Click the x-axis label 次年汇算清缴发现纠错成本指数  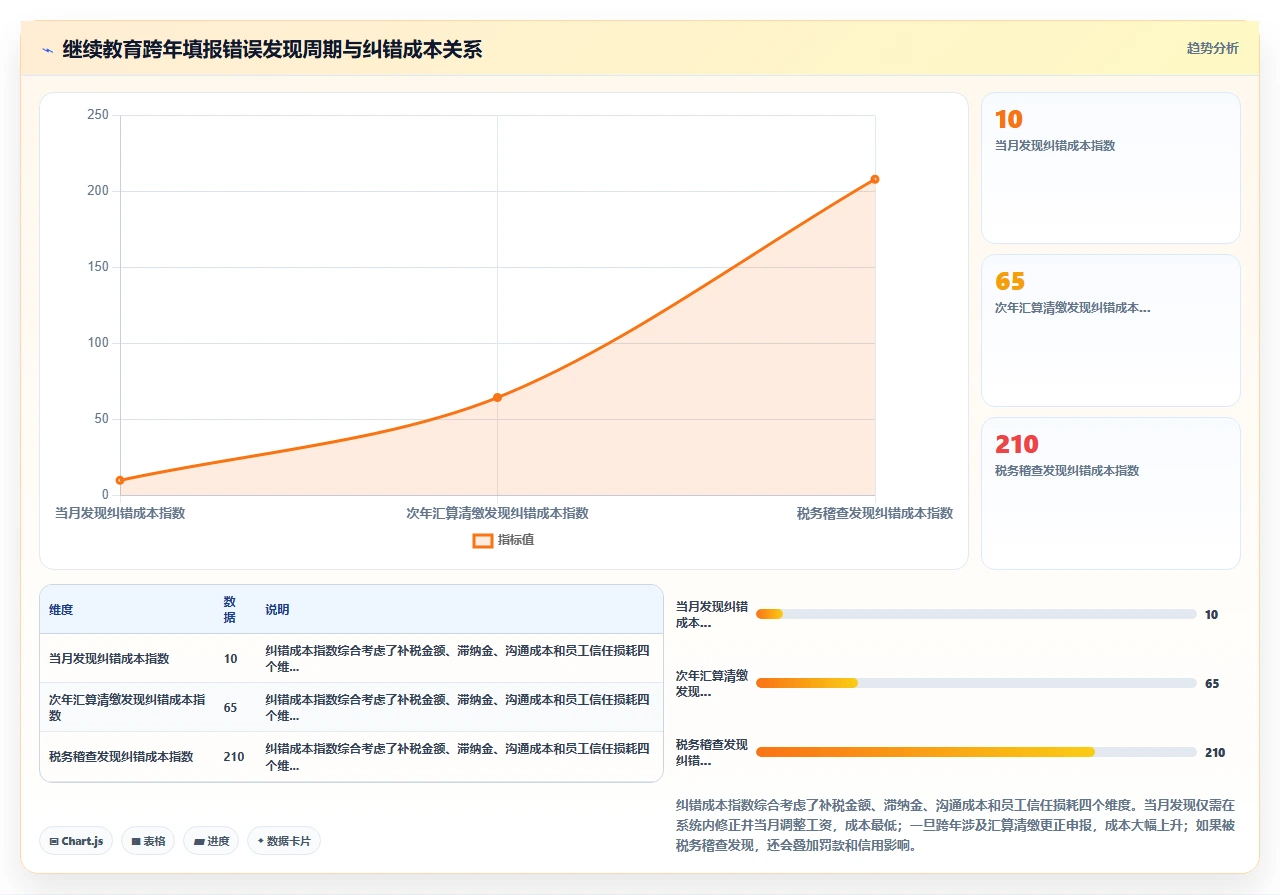click(x=497, y=513)
